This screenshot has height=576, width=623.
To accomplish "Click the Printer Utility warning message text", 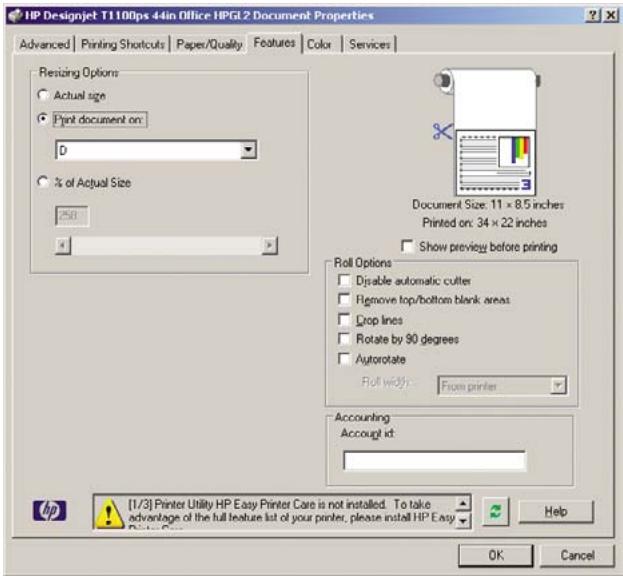I will [291, 512].
